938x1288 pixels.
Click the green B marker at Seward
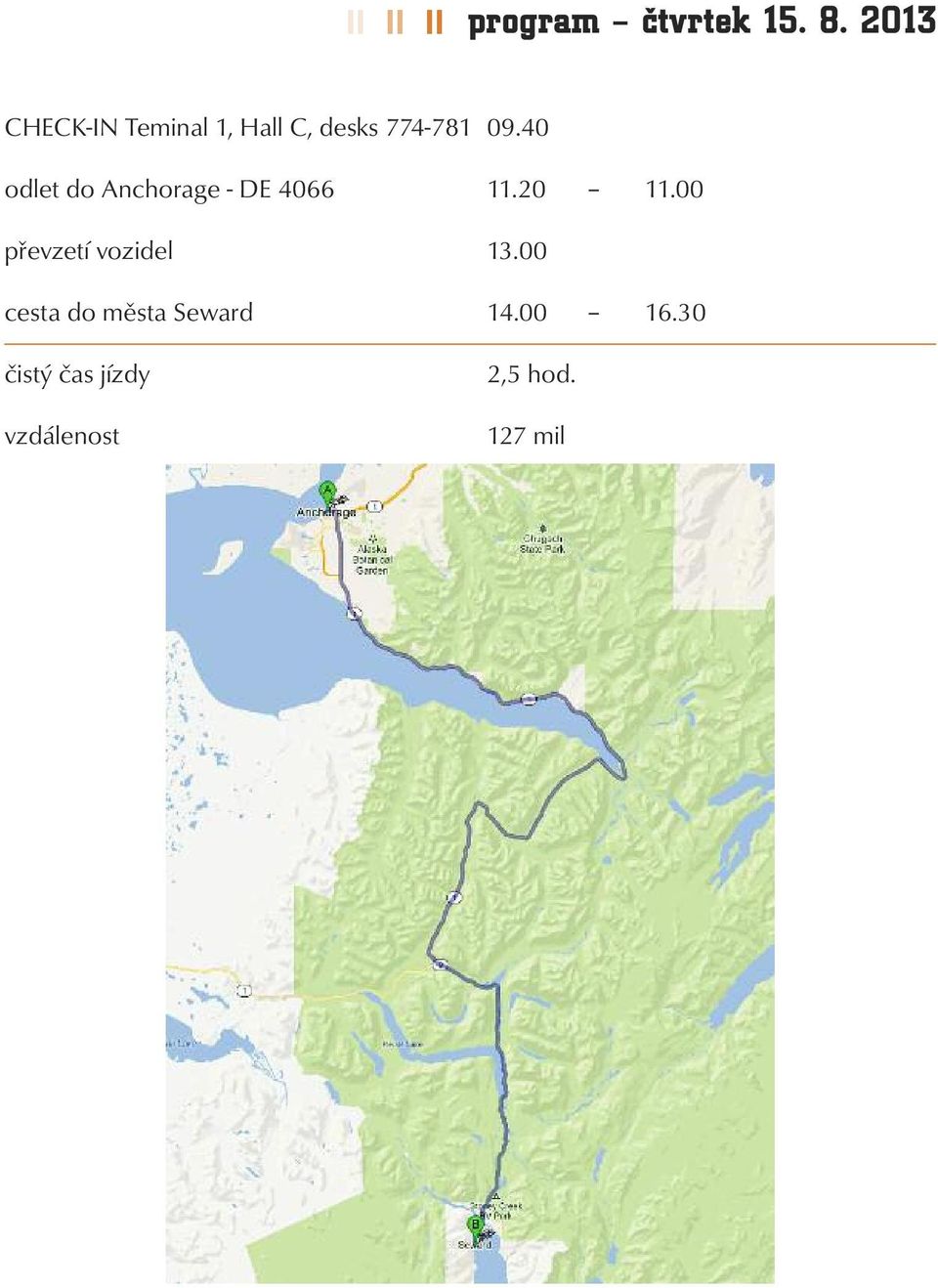(475, 1226)
